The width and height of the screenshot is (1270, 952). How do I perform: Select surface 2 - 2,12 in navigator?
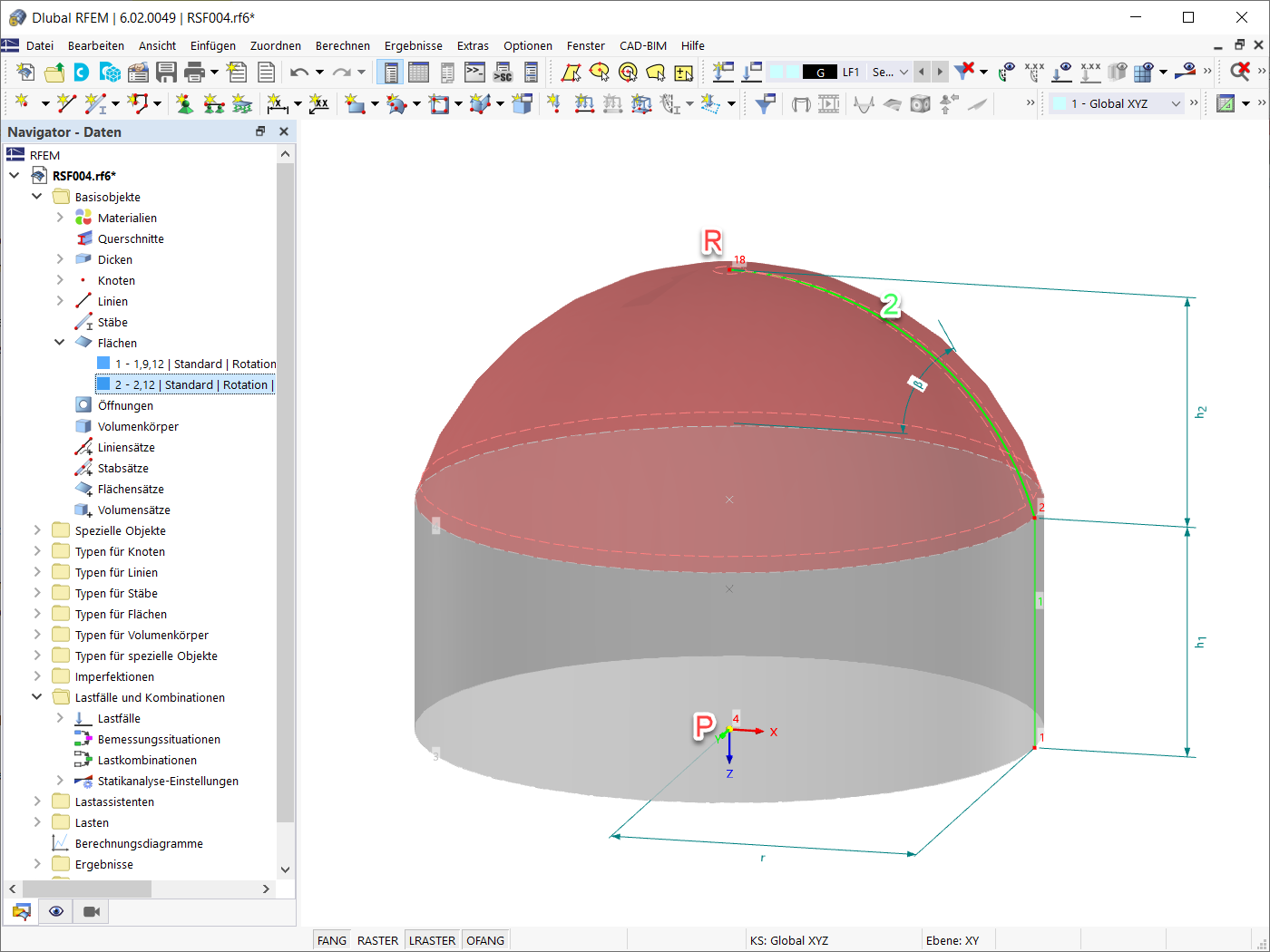[x=190, y=384]
